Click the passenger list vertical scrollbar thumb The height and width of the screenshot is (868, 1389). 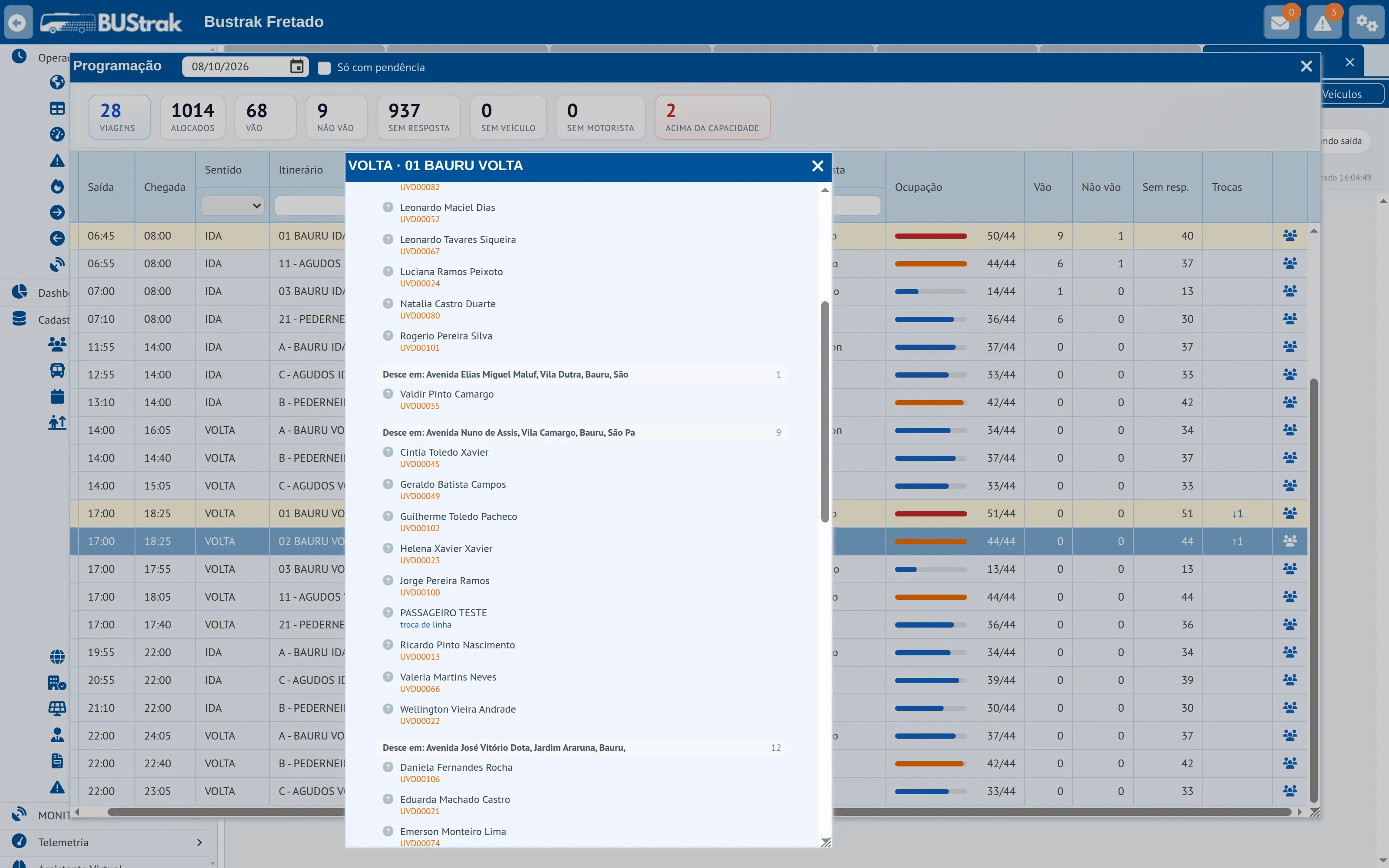pos(825,411)
